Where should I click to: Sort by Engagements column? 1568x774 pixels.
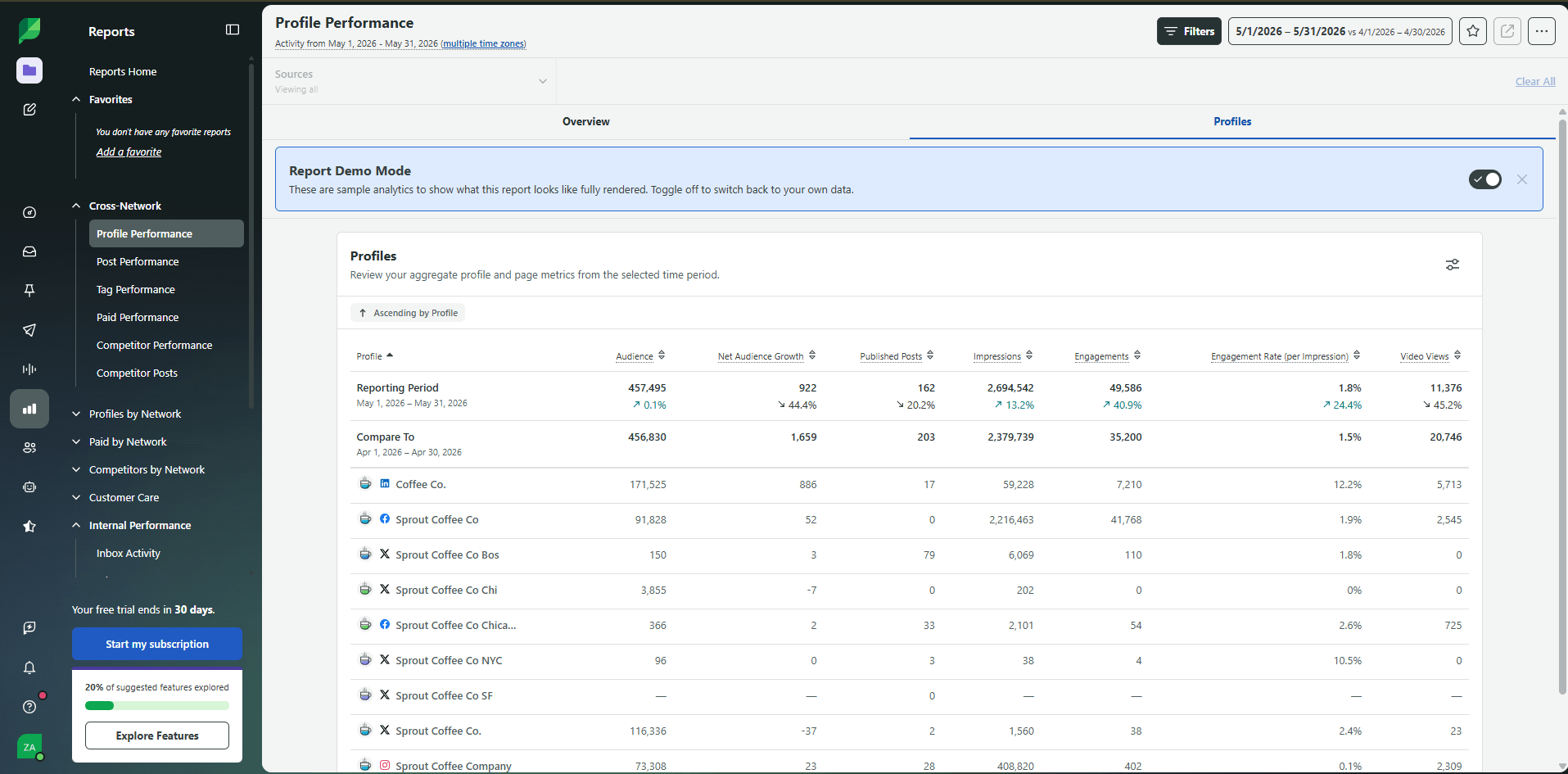pyautogui.click(x=1108, y=356)
